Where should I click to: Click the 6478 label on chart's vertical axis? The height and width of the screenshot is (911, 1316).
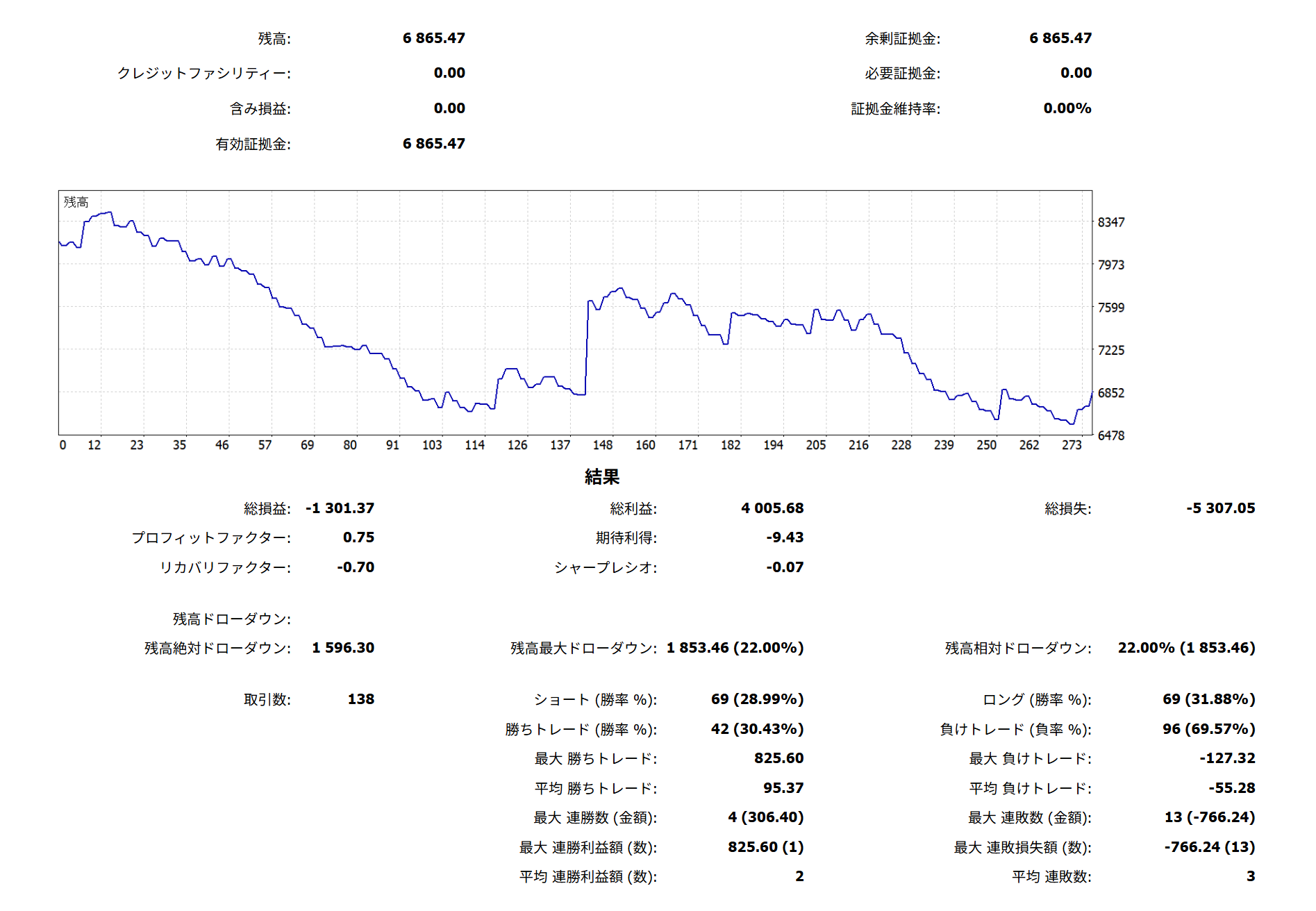point(1110,435)
